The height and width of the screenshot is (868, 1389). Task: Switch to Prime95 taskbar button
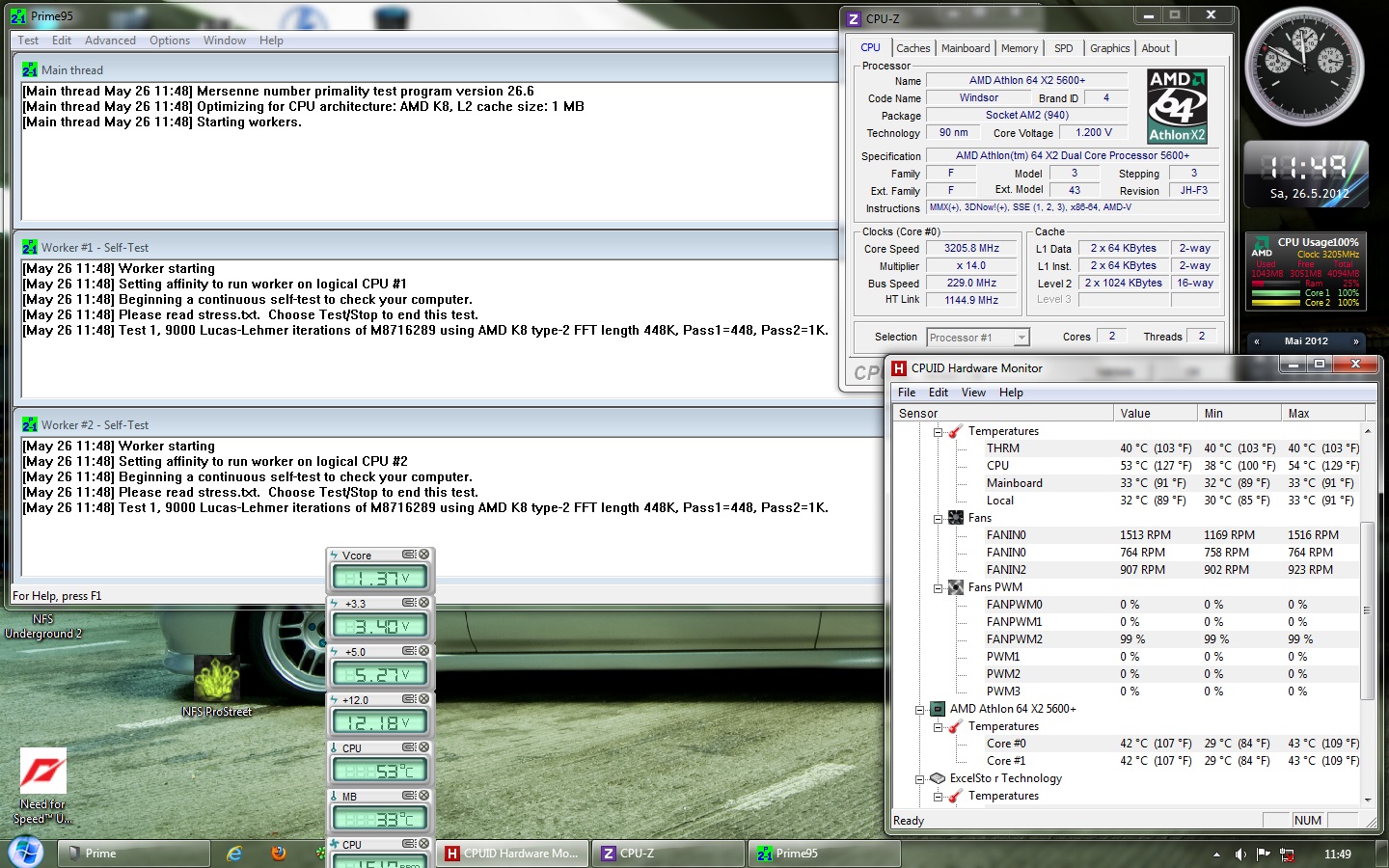[825, 854]
